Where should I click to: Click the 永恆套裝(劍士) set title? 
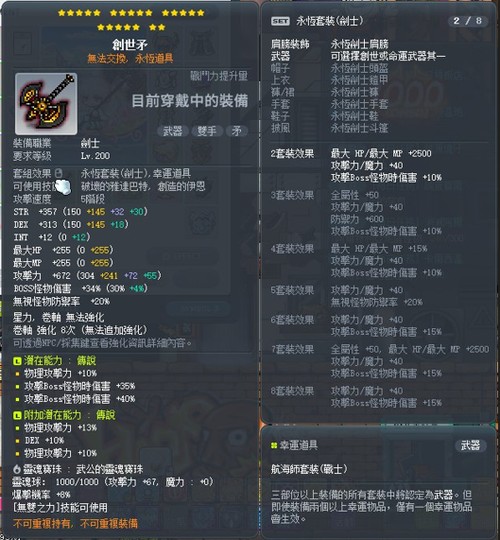330,21
